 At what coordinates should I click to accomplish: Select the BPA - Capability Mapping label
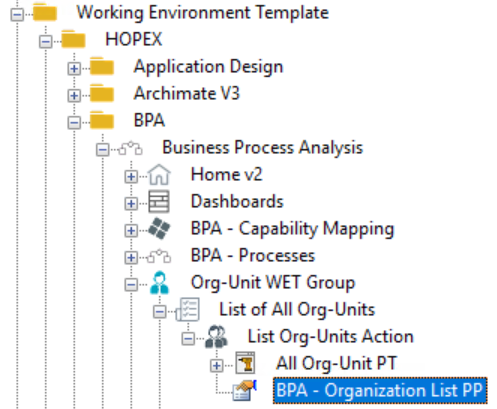click(292, 229)
